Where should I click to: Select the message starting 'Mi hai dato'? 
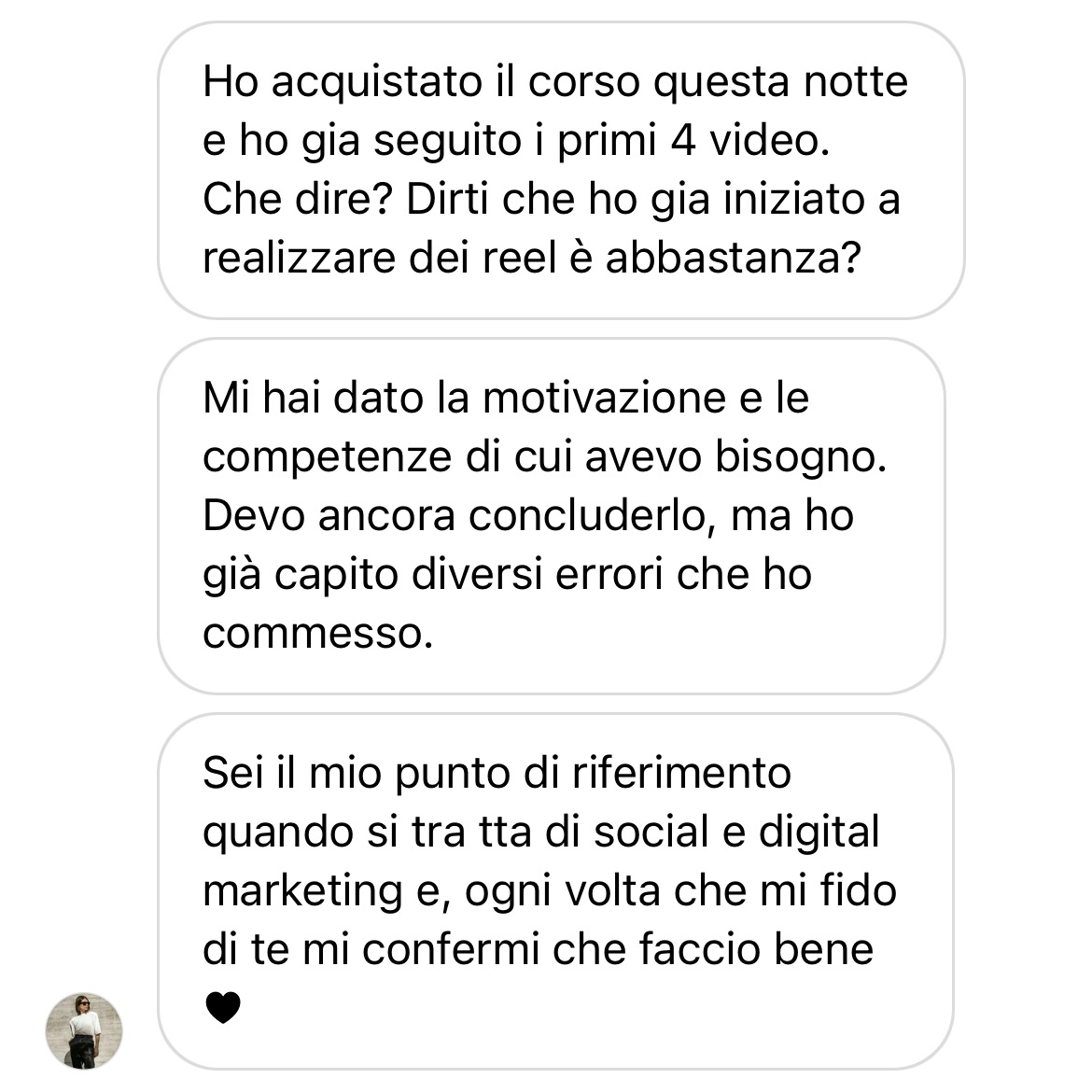552,516
